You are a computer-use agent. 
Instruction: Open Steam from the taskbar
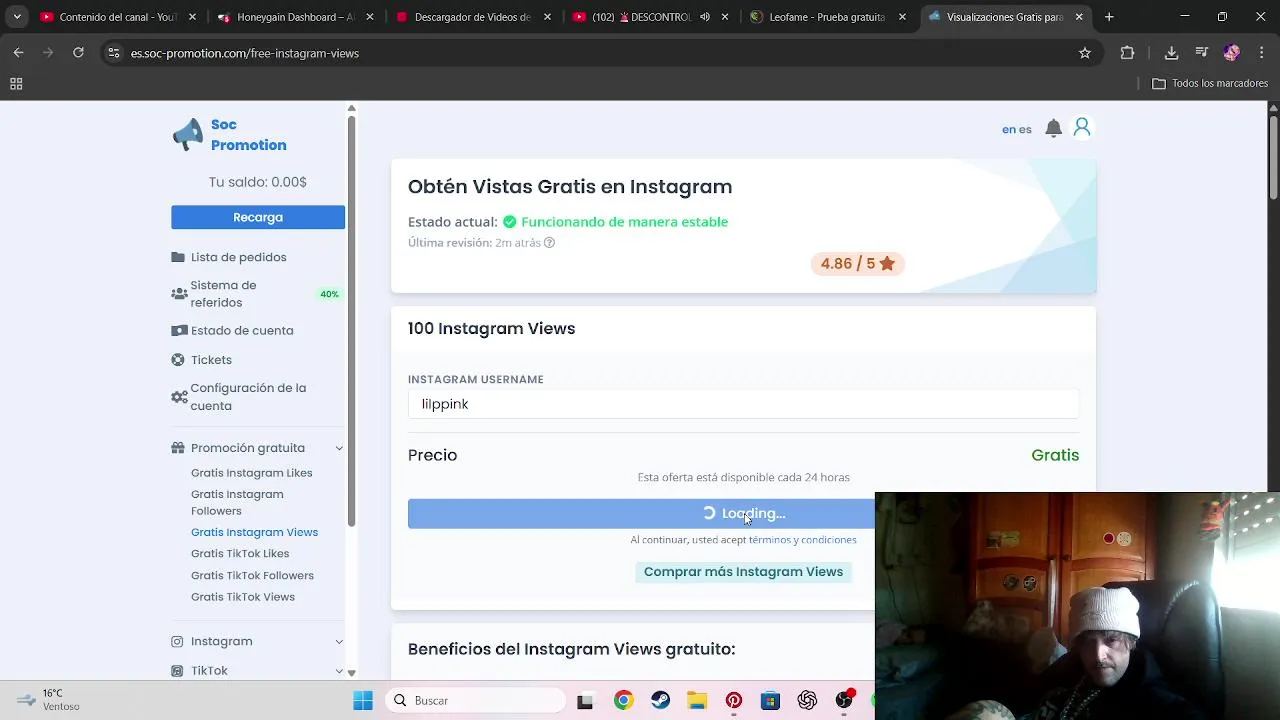point(660,701)
